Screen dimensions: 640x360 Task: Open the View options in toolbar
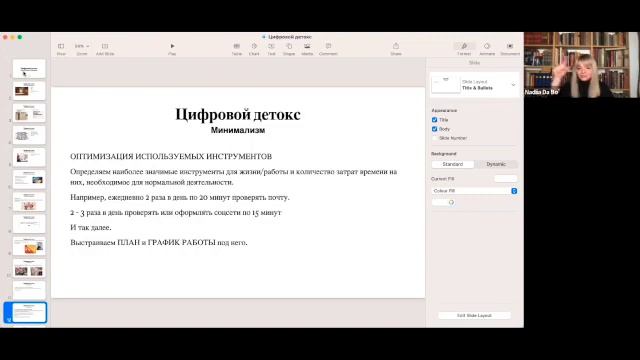coord(61,49)
